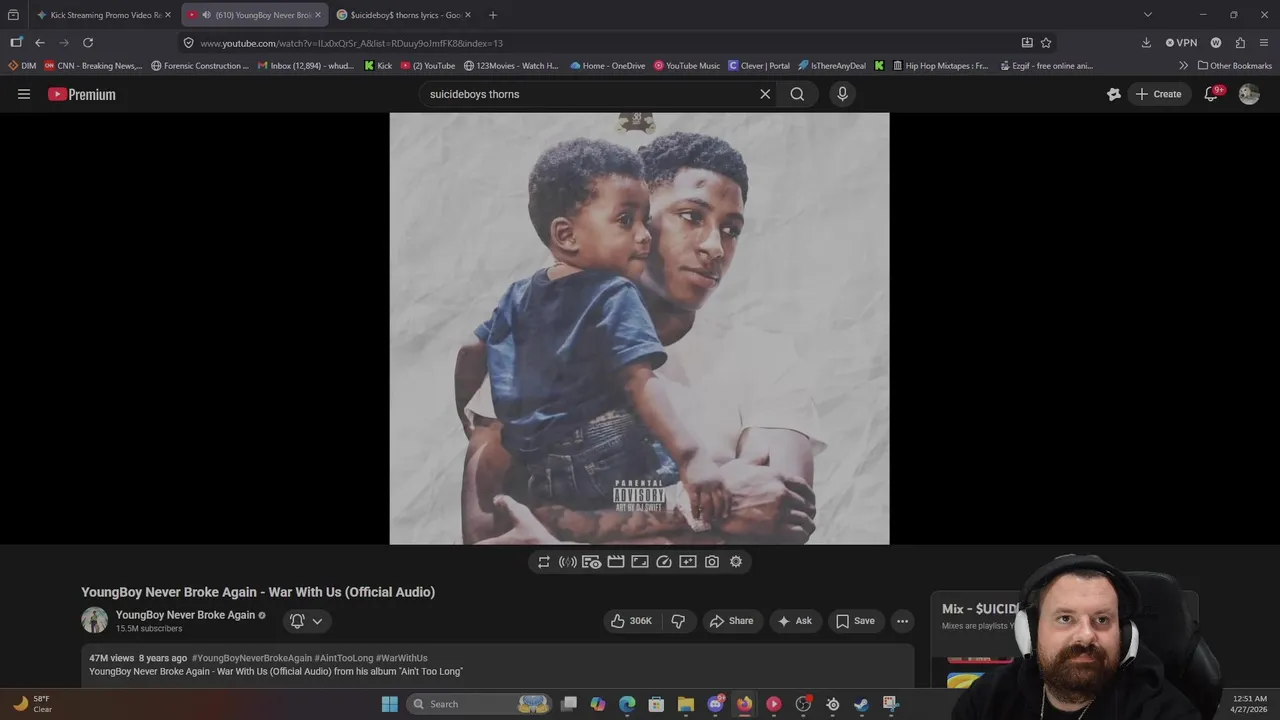
Task: Open the YouTube guide hamburger menu
Action: [x=24, y=94]
